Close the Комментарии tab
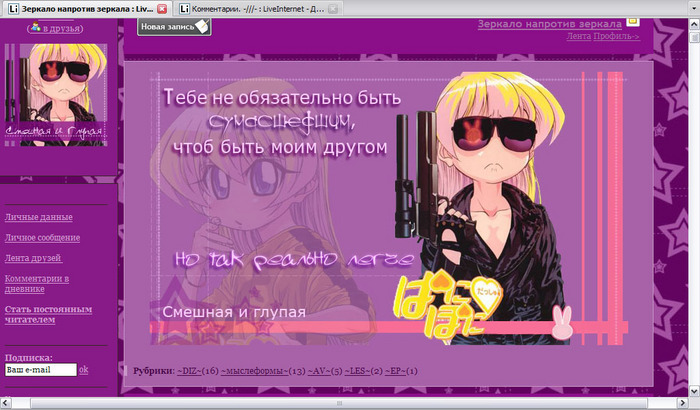The width and height of the screenshot is (700, 410). pos(333,8)
